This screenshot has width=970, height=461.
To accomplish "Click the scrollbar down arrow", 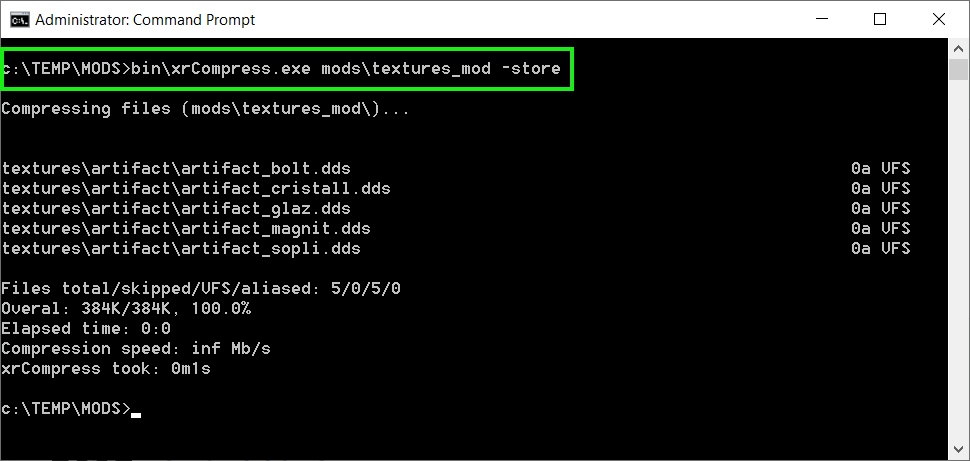I will coord(958,450).
